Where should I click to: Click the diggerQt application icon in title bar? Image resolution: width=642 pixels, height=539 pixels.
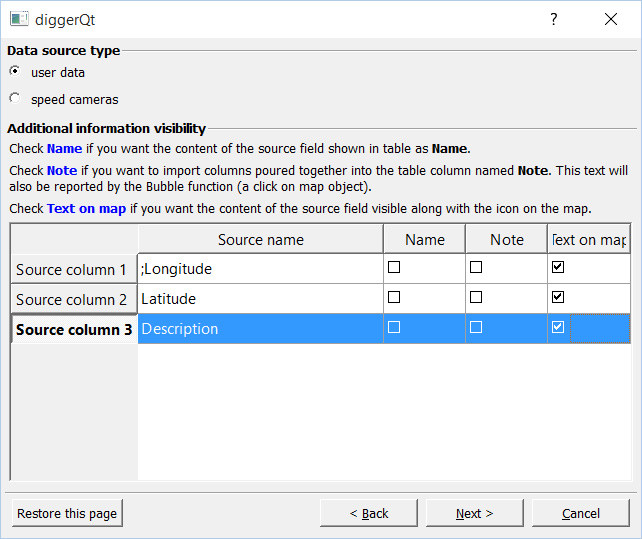pos(19,19)
